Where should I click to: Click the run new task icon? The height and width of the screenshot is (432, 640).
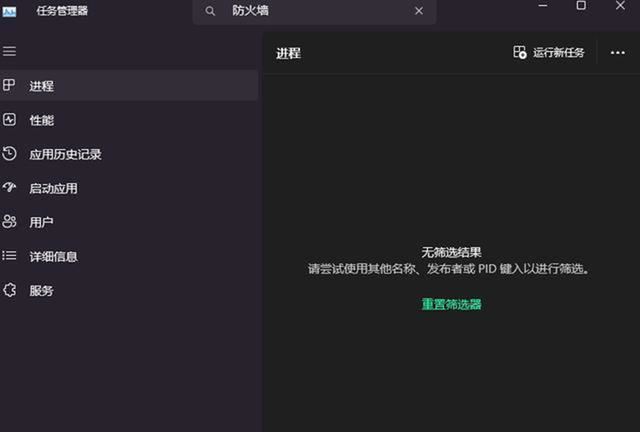click(520, 52)
